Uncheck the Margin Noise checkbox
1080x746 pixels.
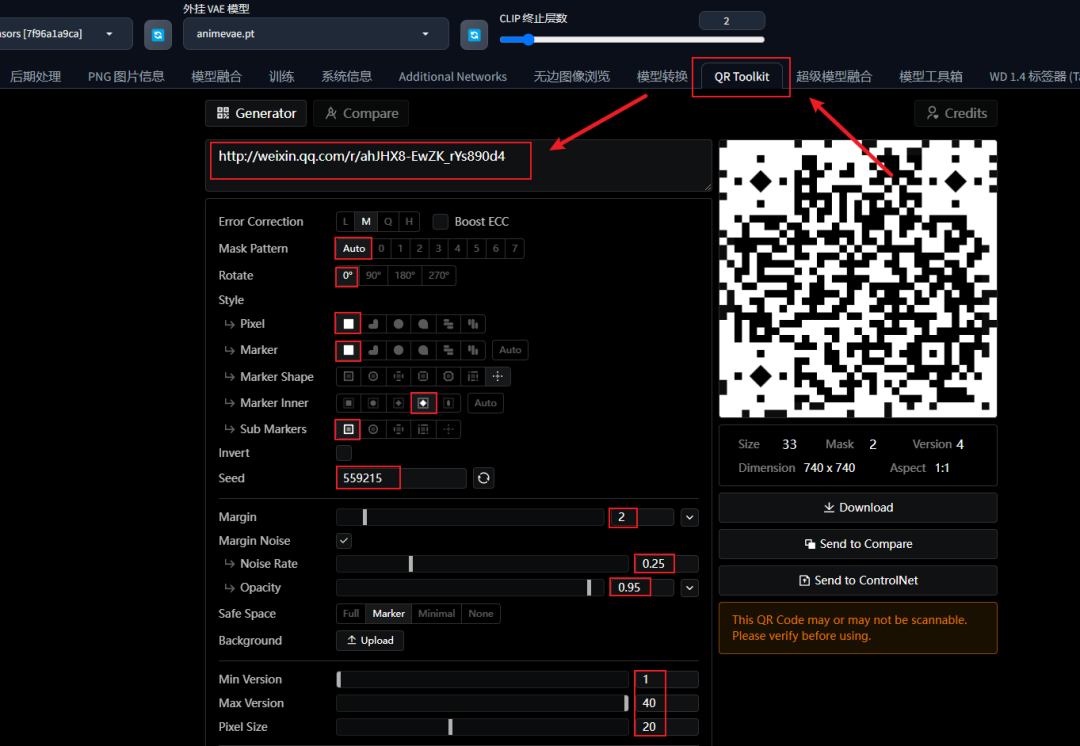pyautogui.click(x=344, y=541)
